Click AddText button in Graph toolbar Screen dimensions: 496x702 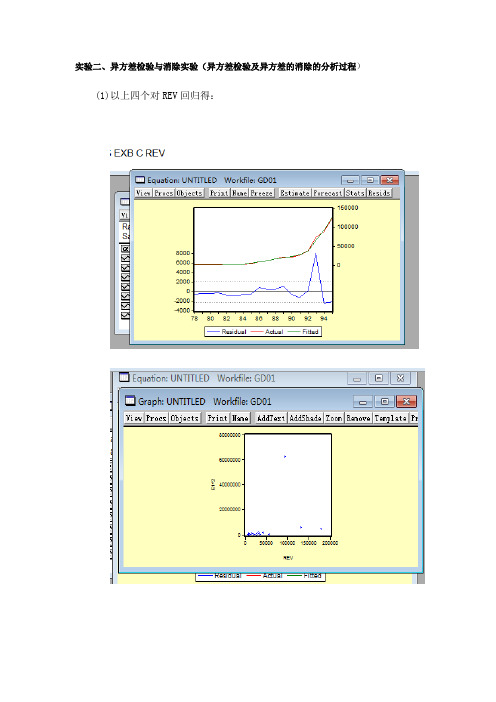coord(271,418)
